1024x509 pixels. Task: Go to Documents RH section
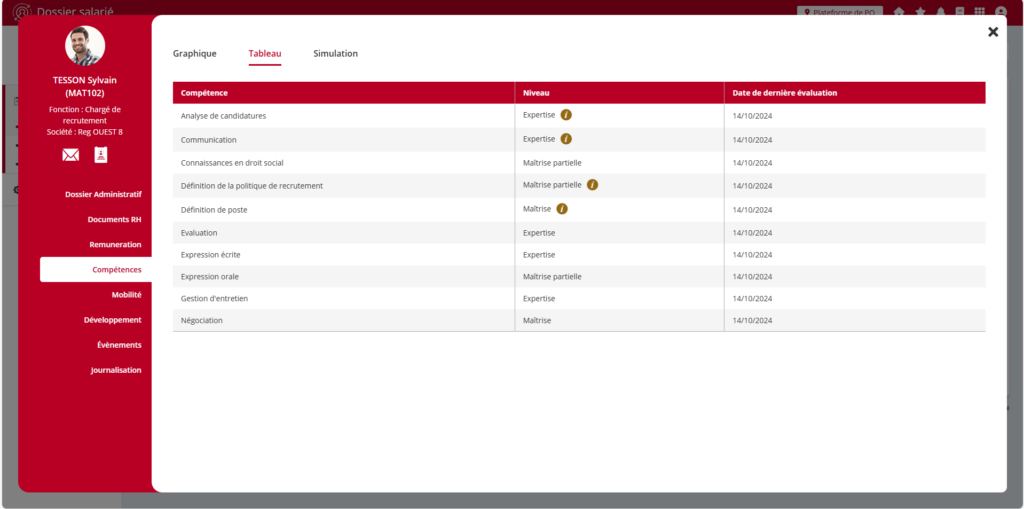click(x=114, y=219)
